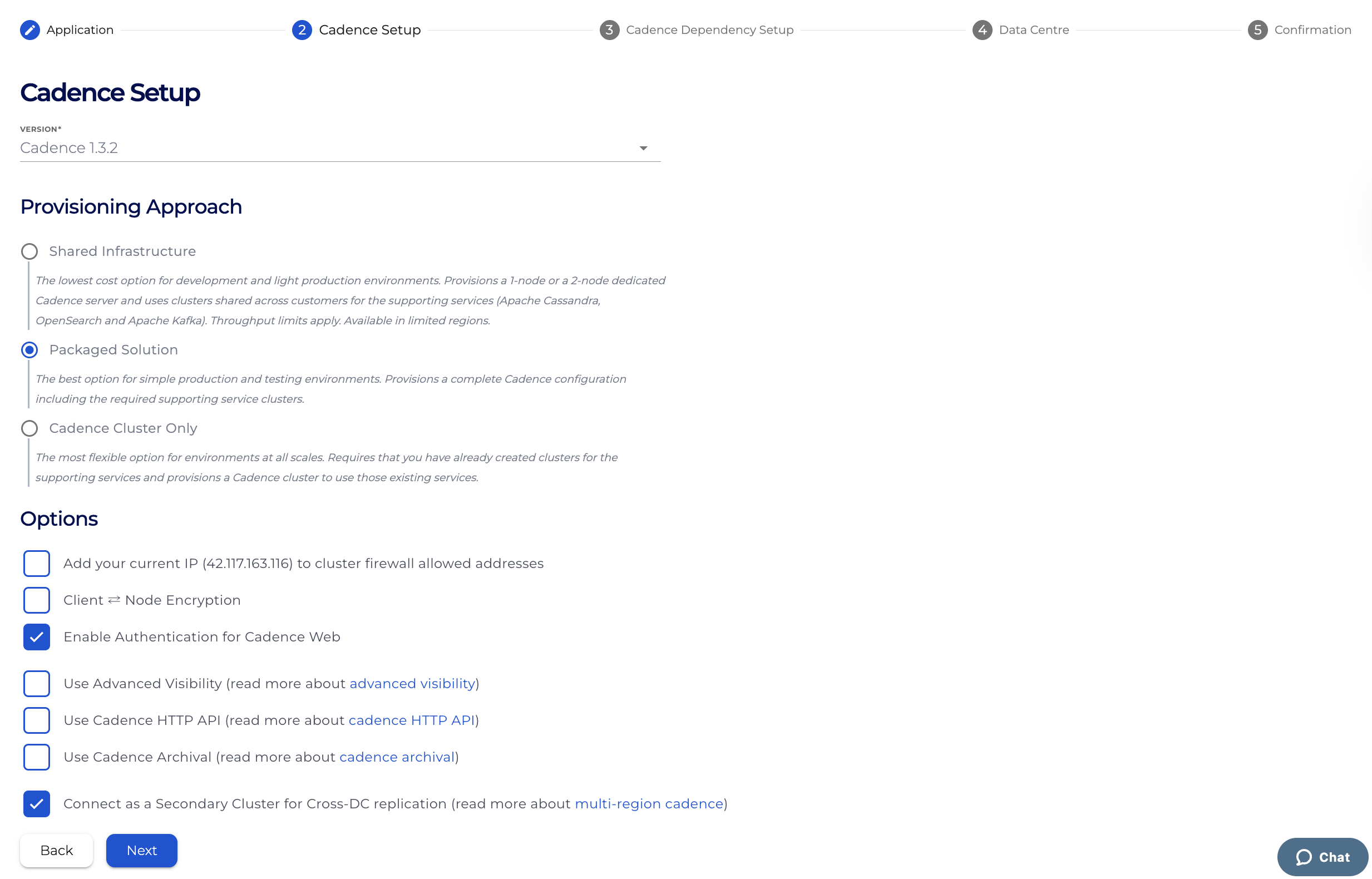Toggle Client Node Encryption checkbox
The height and width of the screenshot is (879, 1372).
(37, 600)
